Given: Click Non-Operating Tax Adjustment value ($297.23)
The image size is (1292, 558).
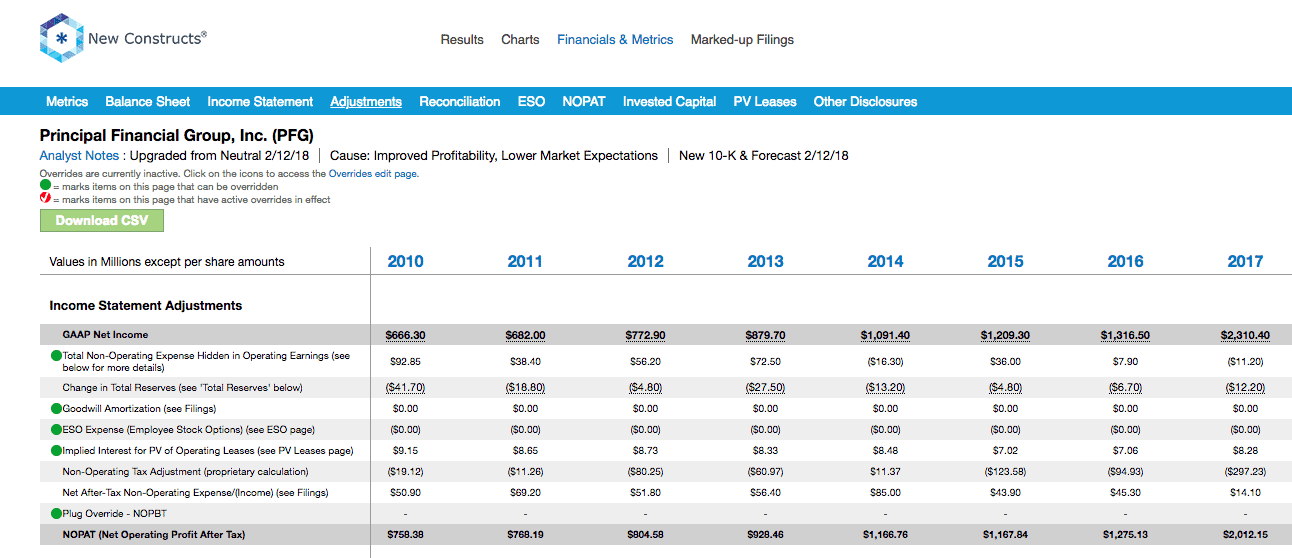Looking at the screenshot, I should point(1245,471).
